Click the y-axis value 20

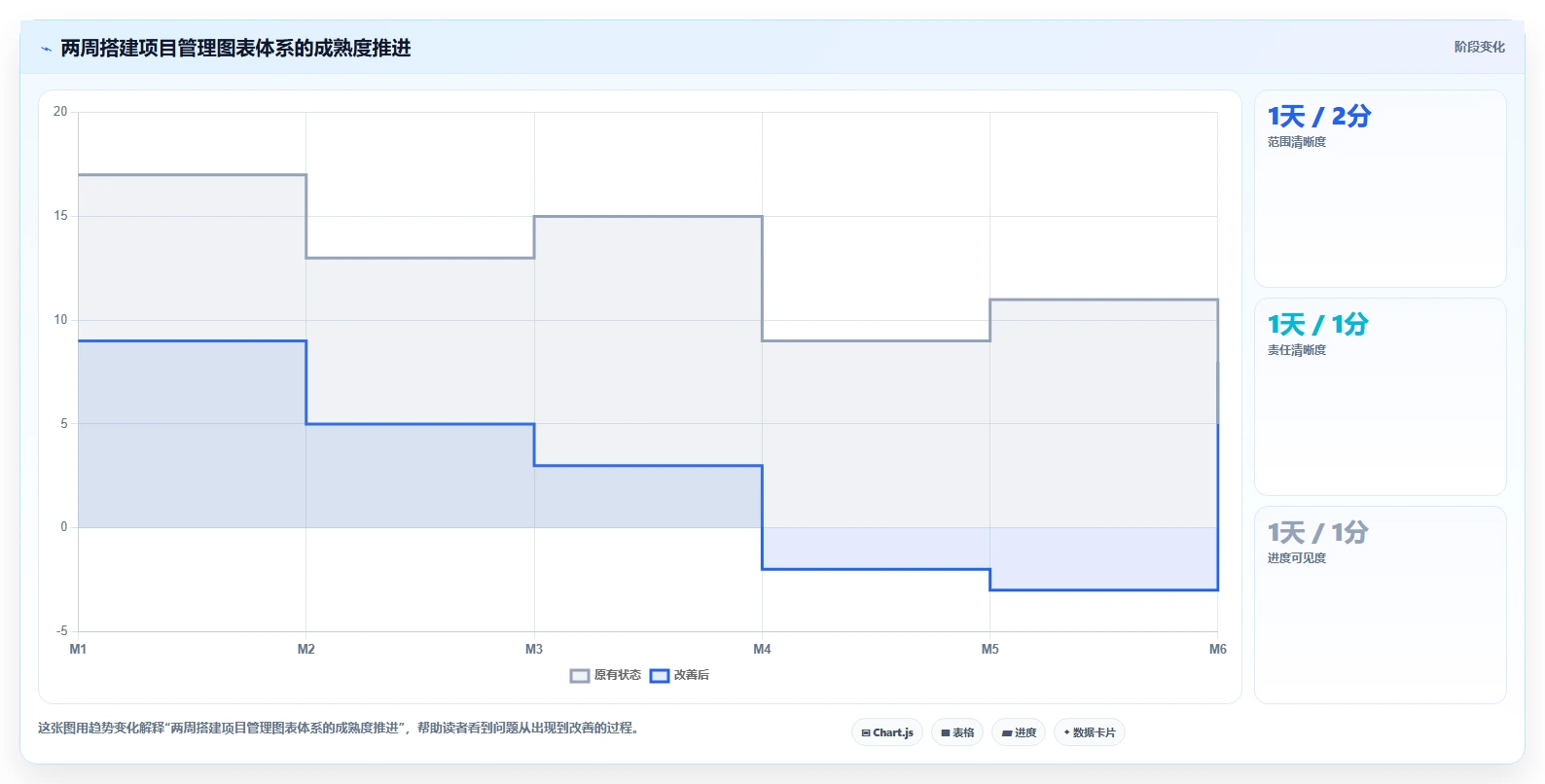coord(60,112)
